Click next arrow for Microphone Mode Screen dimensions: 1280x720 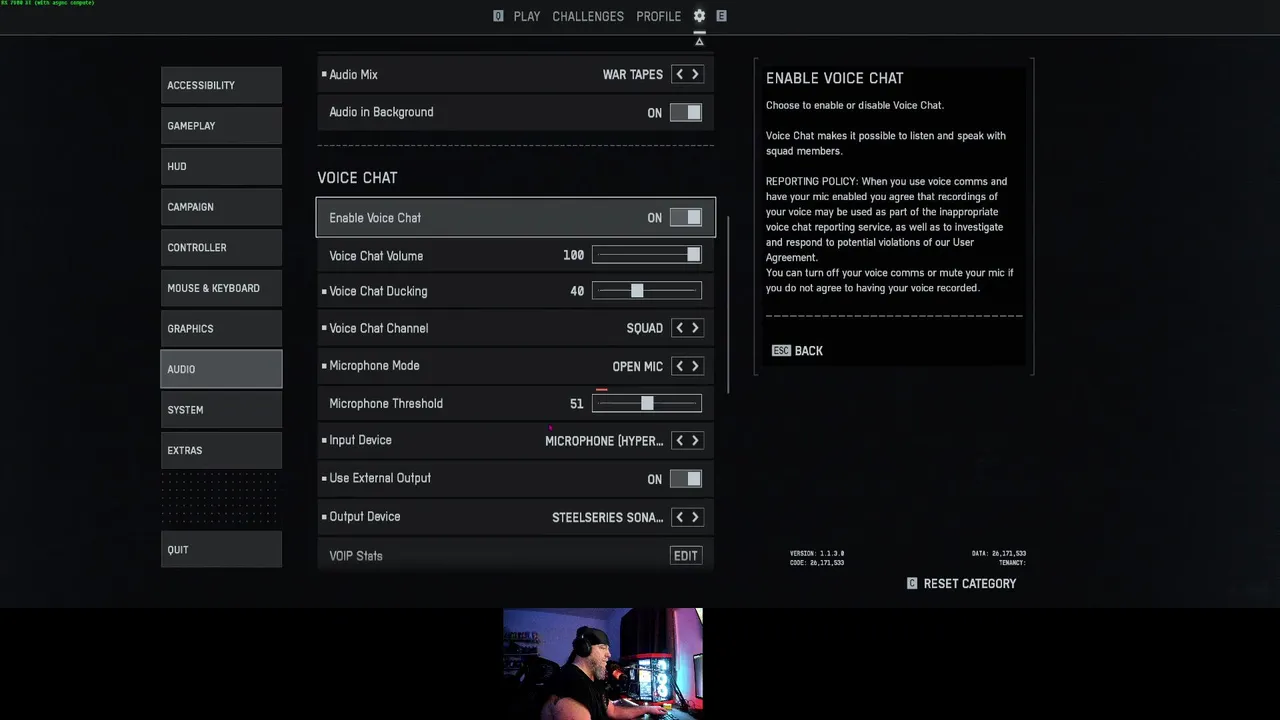click(695, 366)
